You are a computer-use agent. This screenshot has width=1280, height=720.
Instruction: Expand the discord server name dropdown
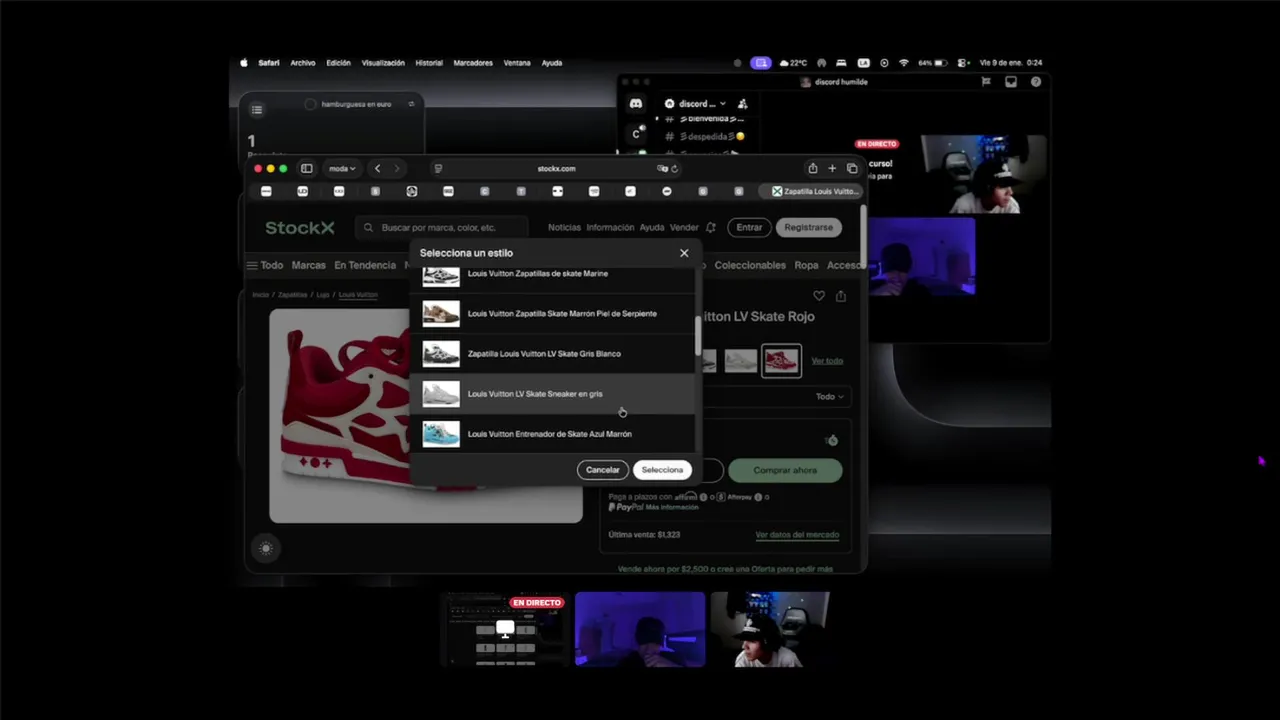click(703, 104)
